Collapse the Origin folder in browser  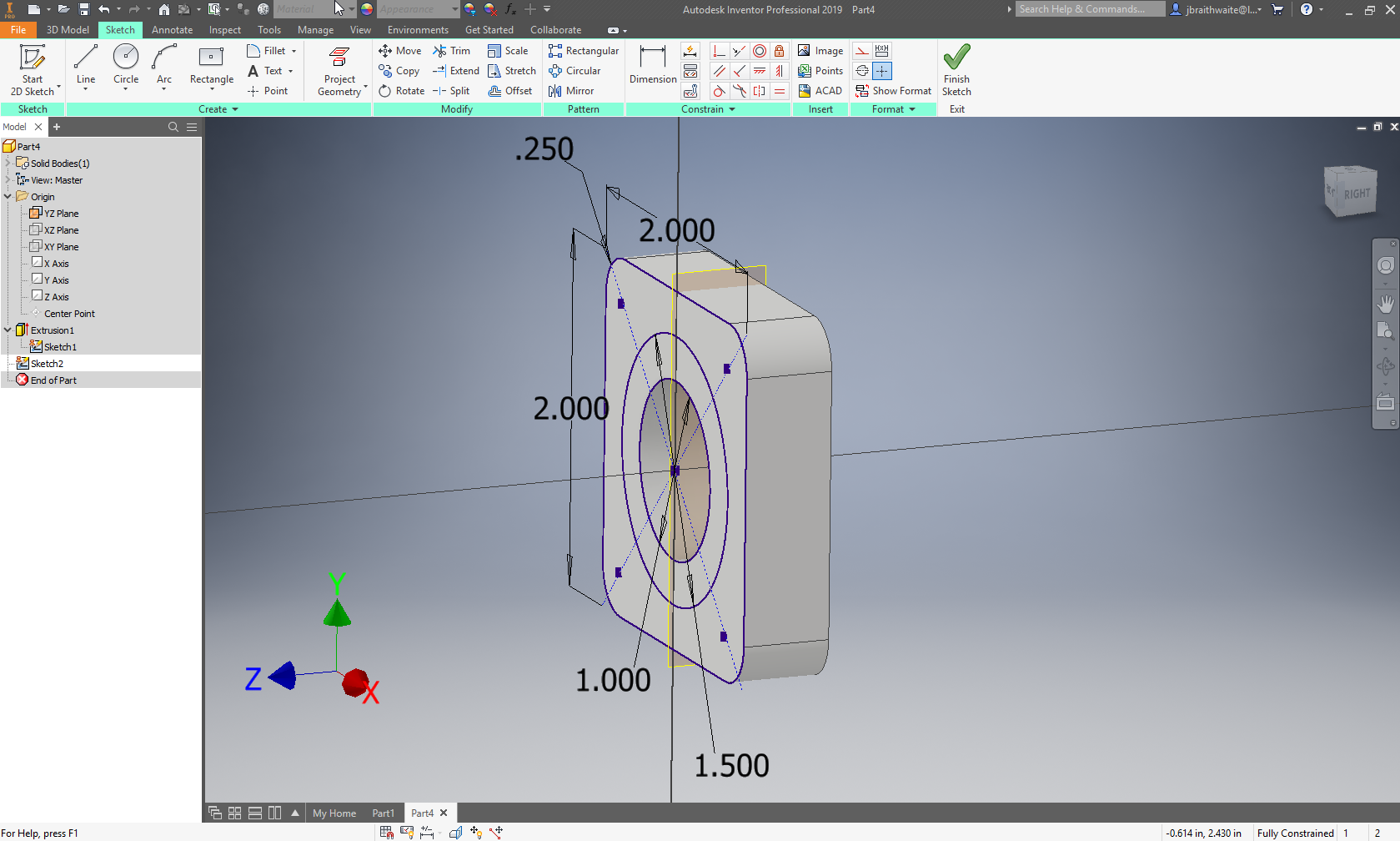8,197
